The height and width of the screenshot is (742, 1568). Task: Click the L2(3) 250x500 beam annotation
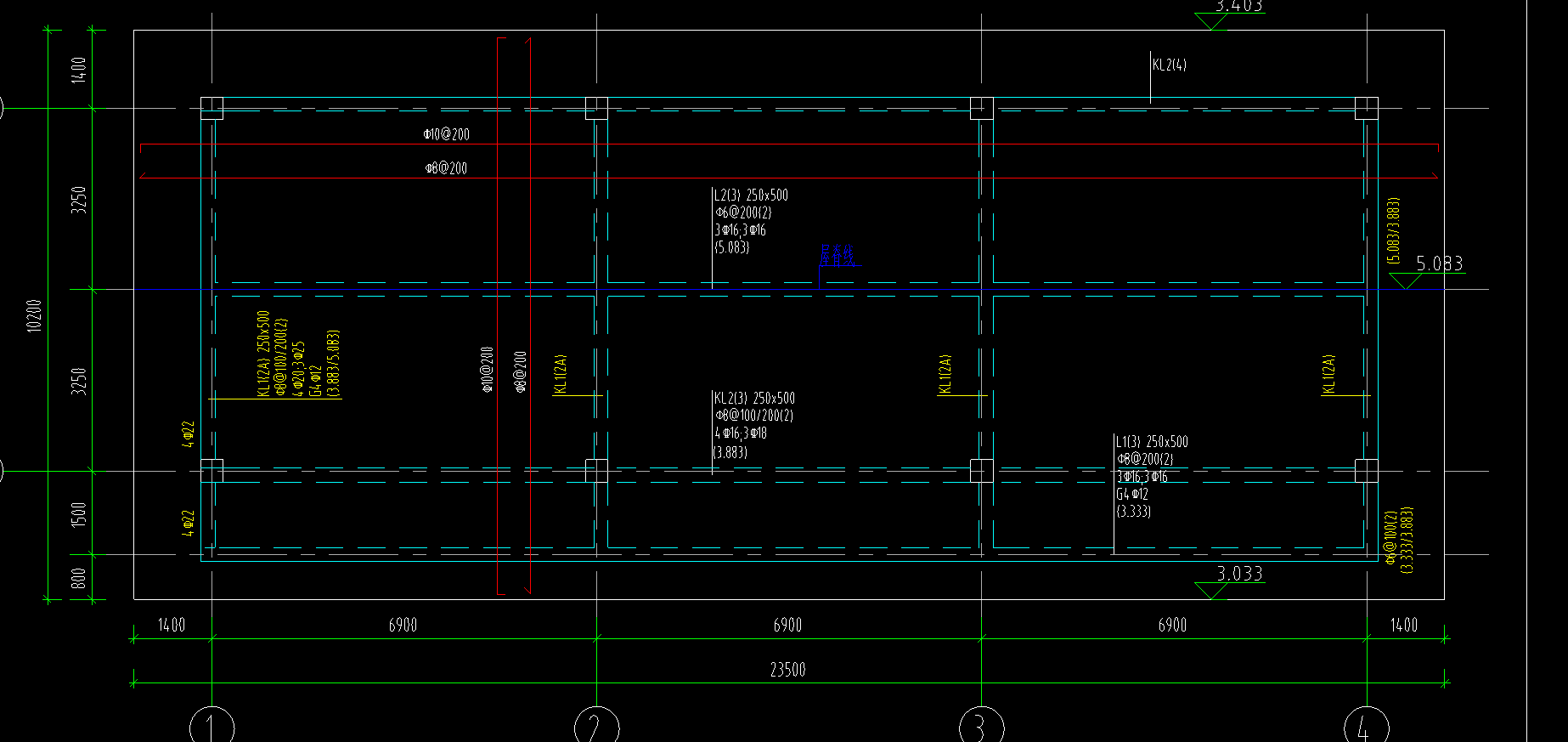coord(751,195)
